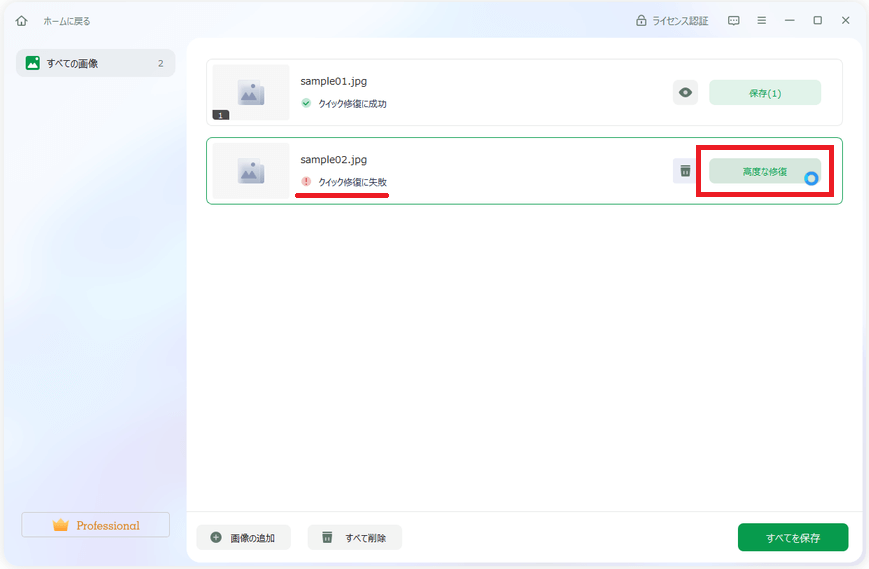The height and width of the screenshot is (569, 869).
Task: Click the red failure status icon on sample02.jpg
Action: 306,182
